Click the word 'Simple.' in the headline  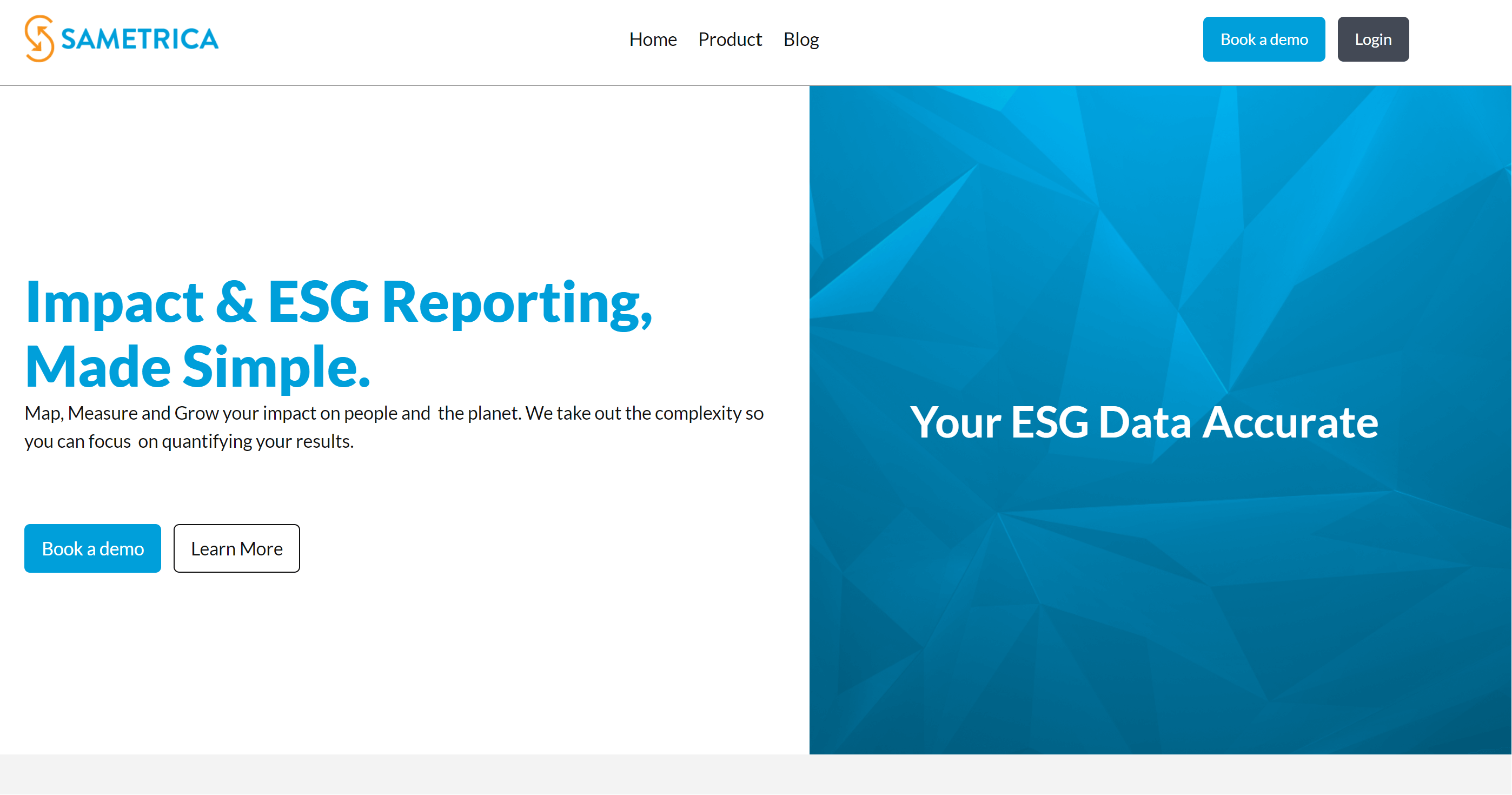(276, 367)
